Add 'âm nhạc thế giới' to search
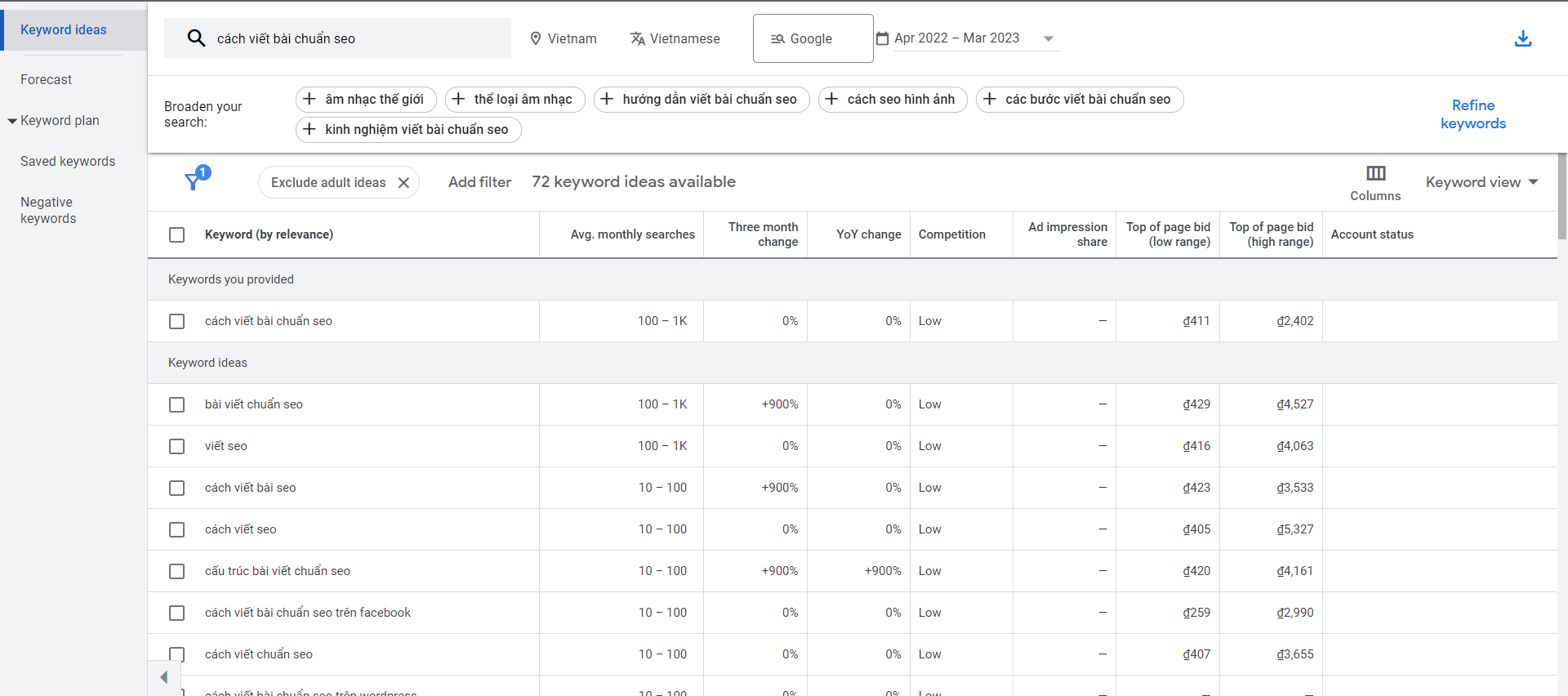Screen dimensions: 1568x696 coord(366,99)
